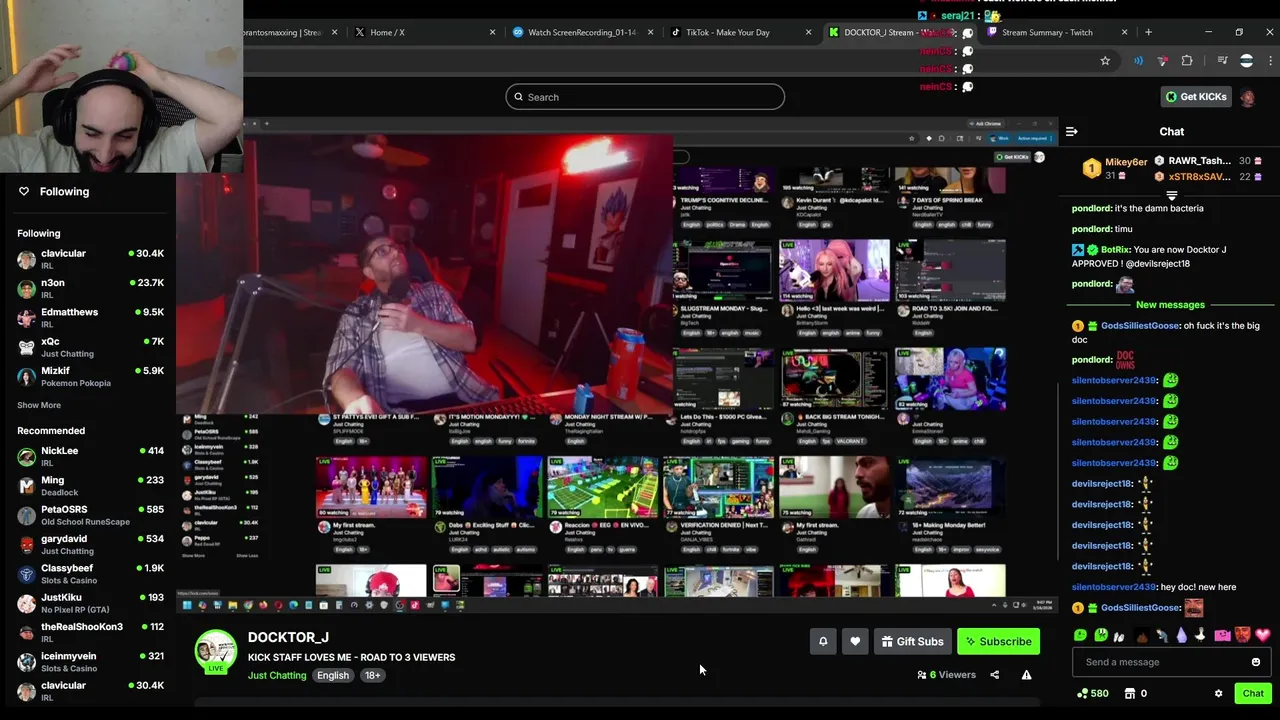Open iceinmyvein recommended channel
The height and width of the screenshot is (720, 1280).
[90, 662]
